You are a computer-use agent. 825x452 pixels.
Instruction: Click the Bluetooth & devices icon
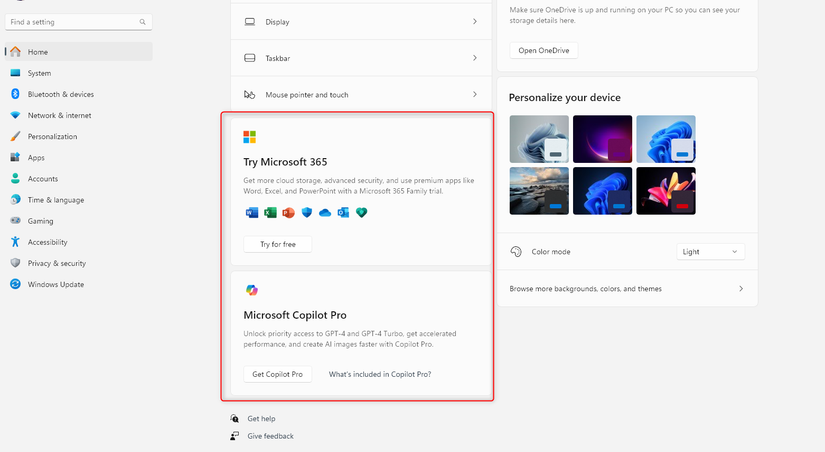15,94
